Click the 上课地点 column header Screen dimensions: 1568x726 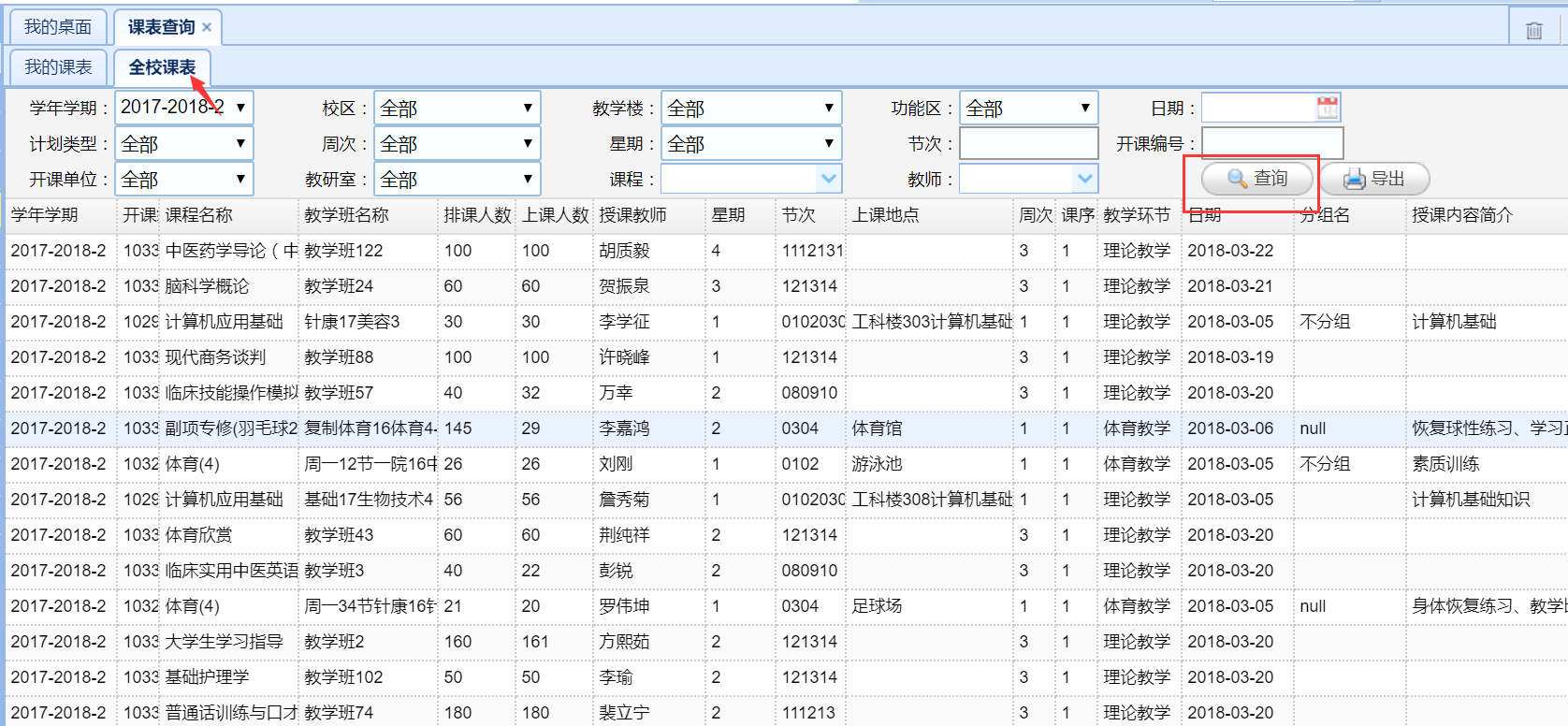pyautogui.click(x=929, y=215)
